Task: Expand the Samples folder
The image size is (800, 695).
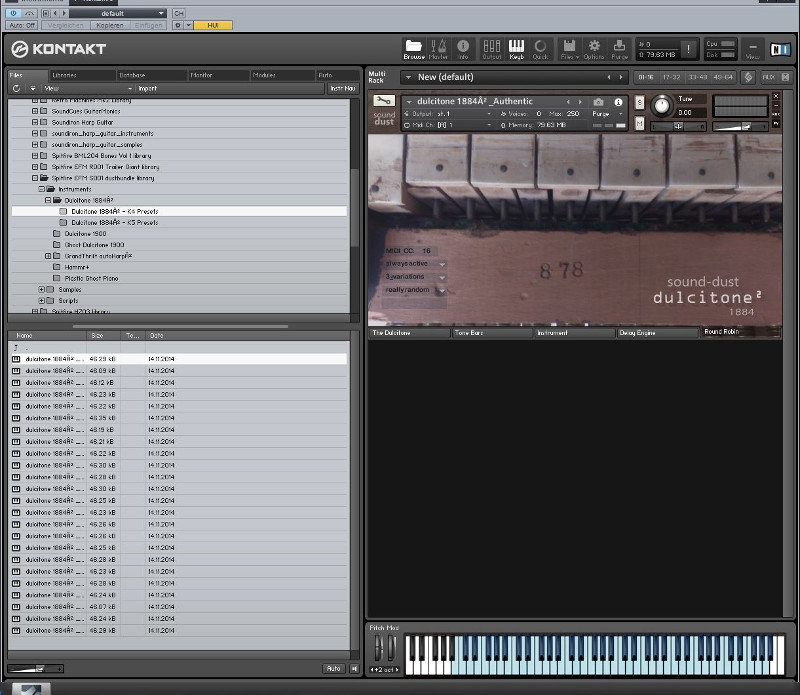Action: (x=42, y=289)
